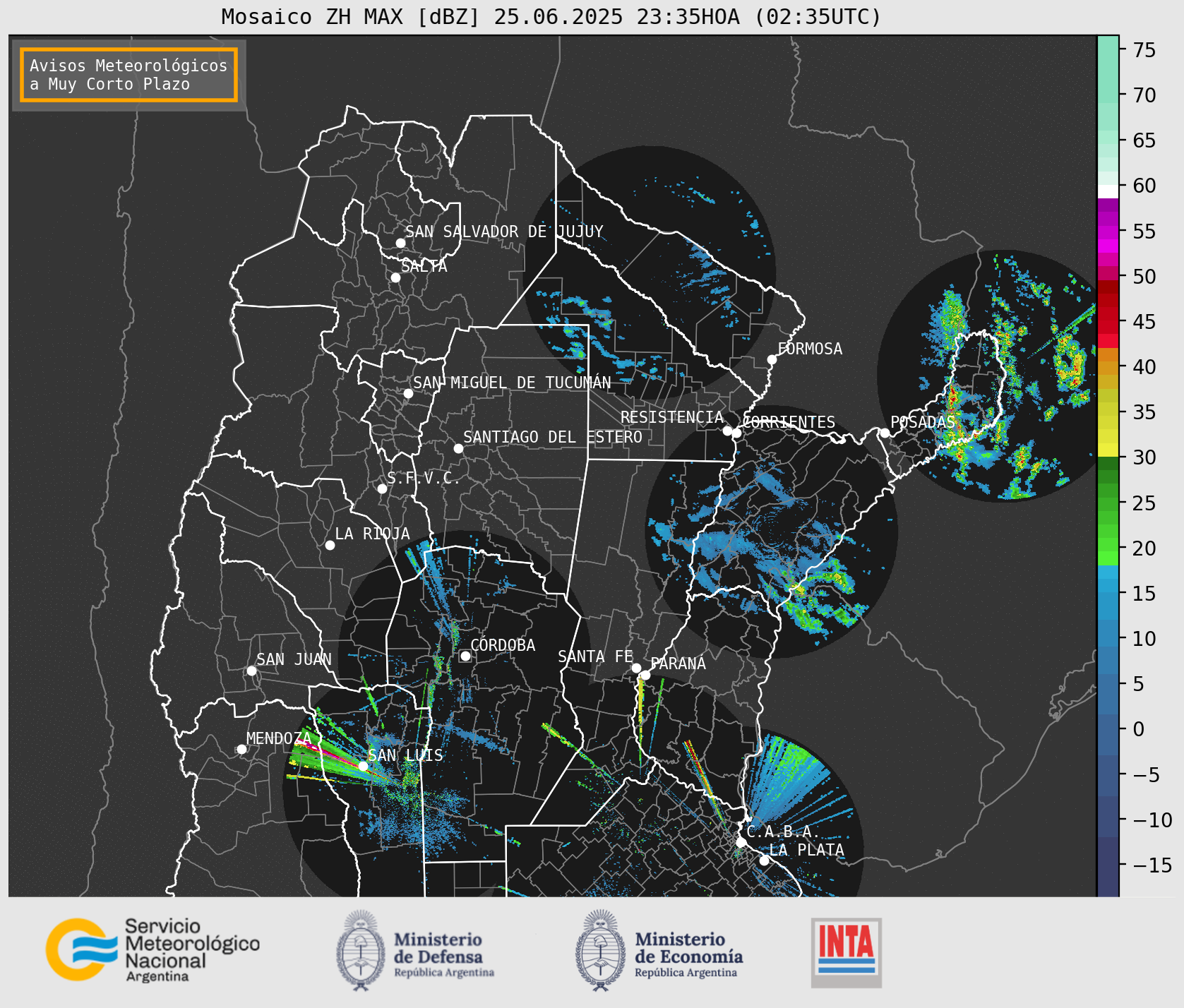Select the San Juan city marker

(251, 671)
